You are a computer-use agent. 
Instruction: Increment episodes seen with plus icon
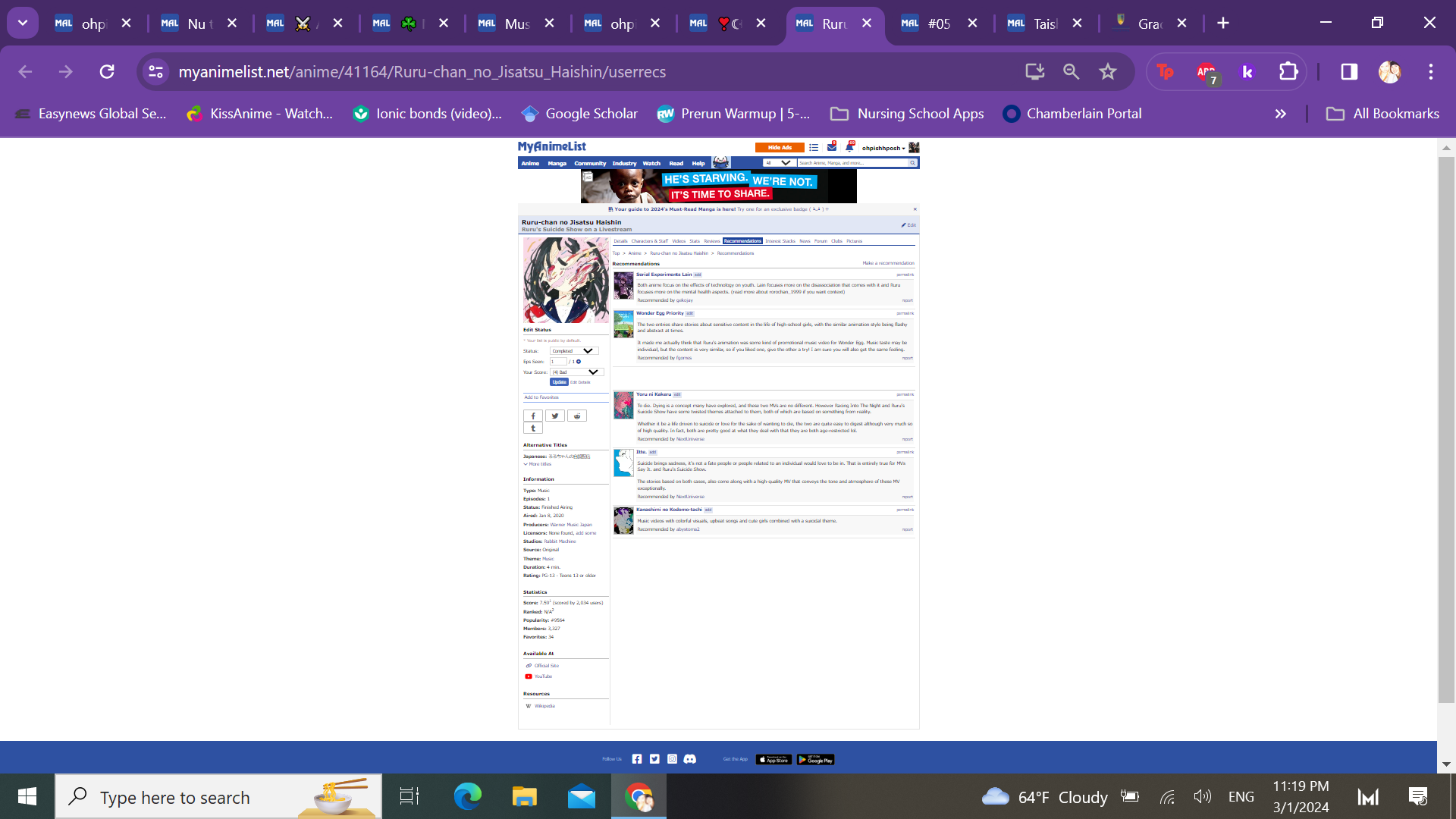[579, 362]
